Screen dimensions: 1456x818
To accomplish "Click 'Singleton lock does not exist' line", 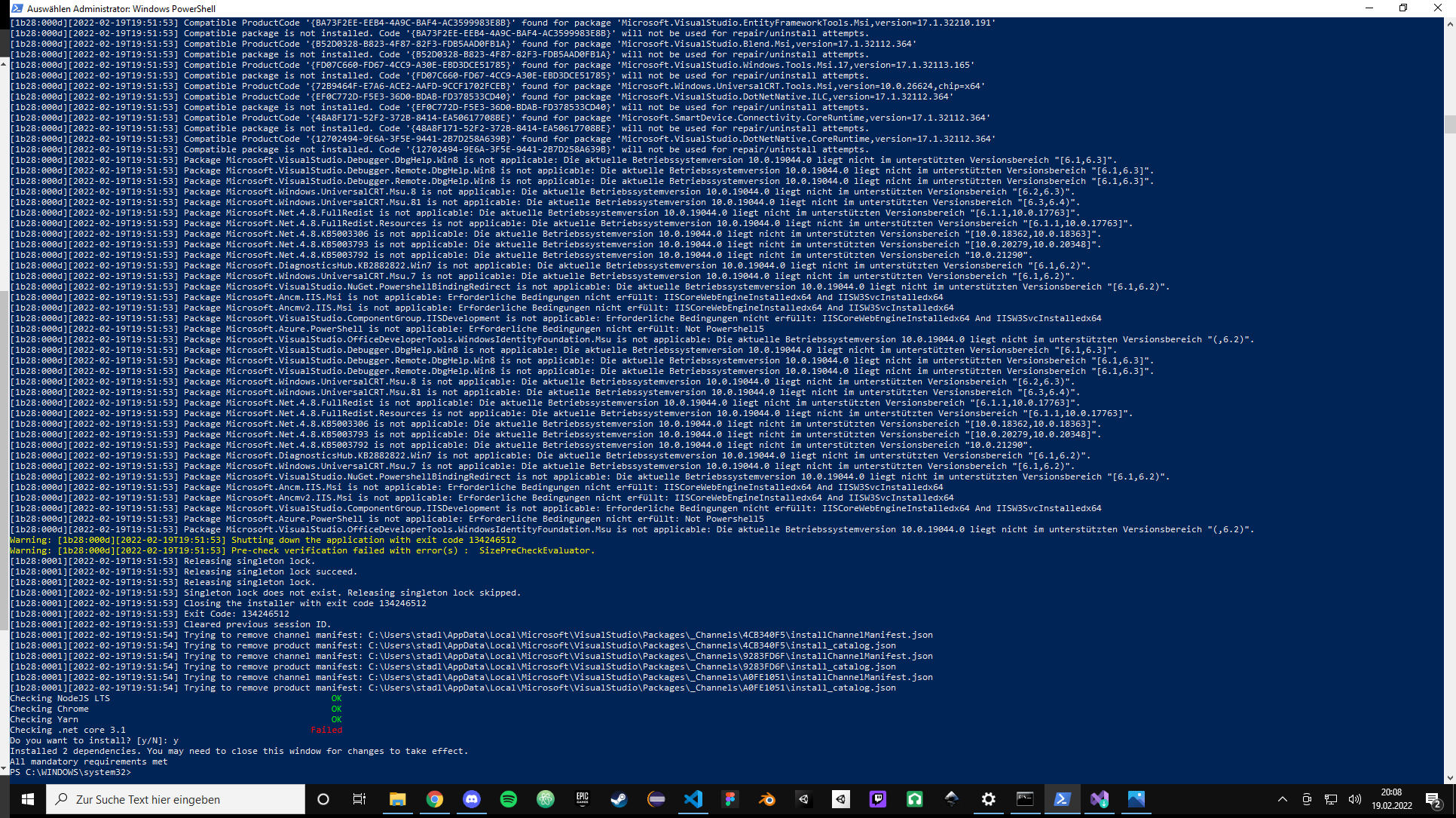I will (265, 593).
